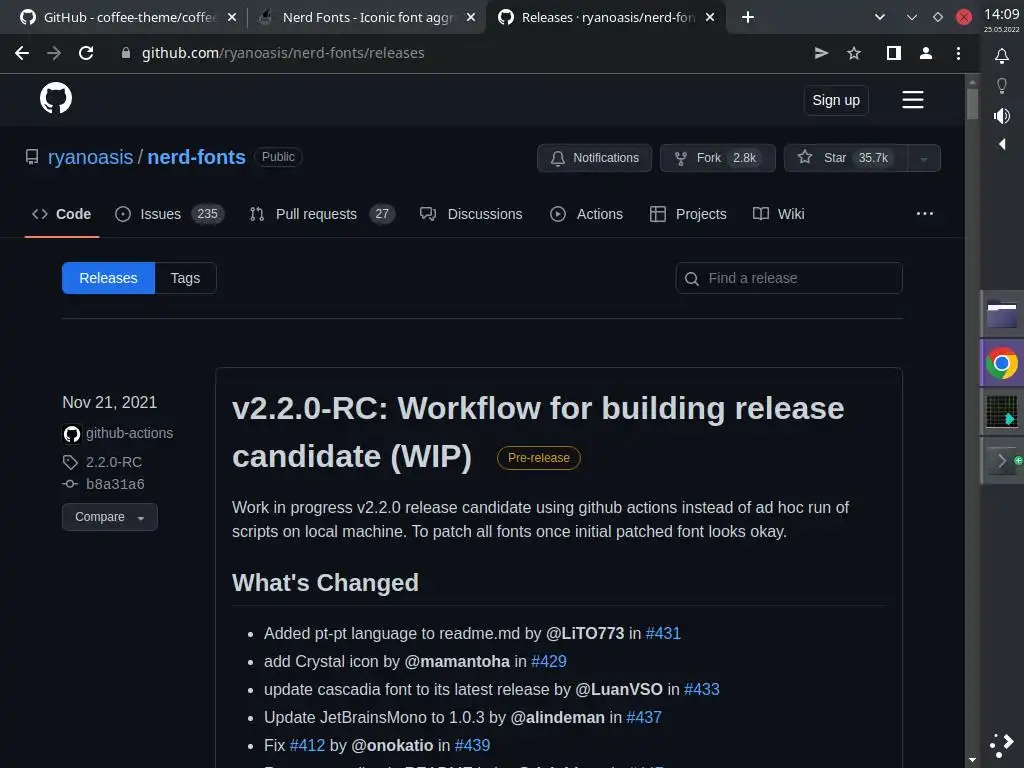Open @LiTO773 user profile
This screenshot has height=768, width=1024.
(x=585, y=633)
